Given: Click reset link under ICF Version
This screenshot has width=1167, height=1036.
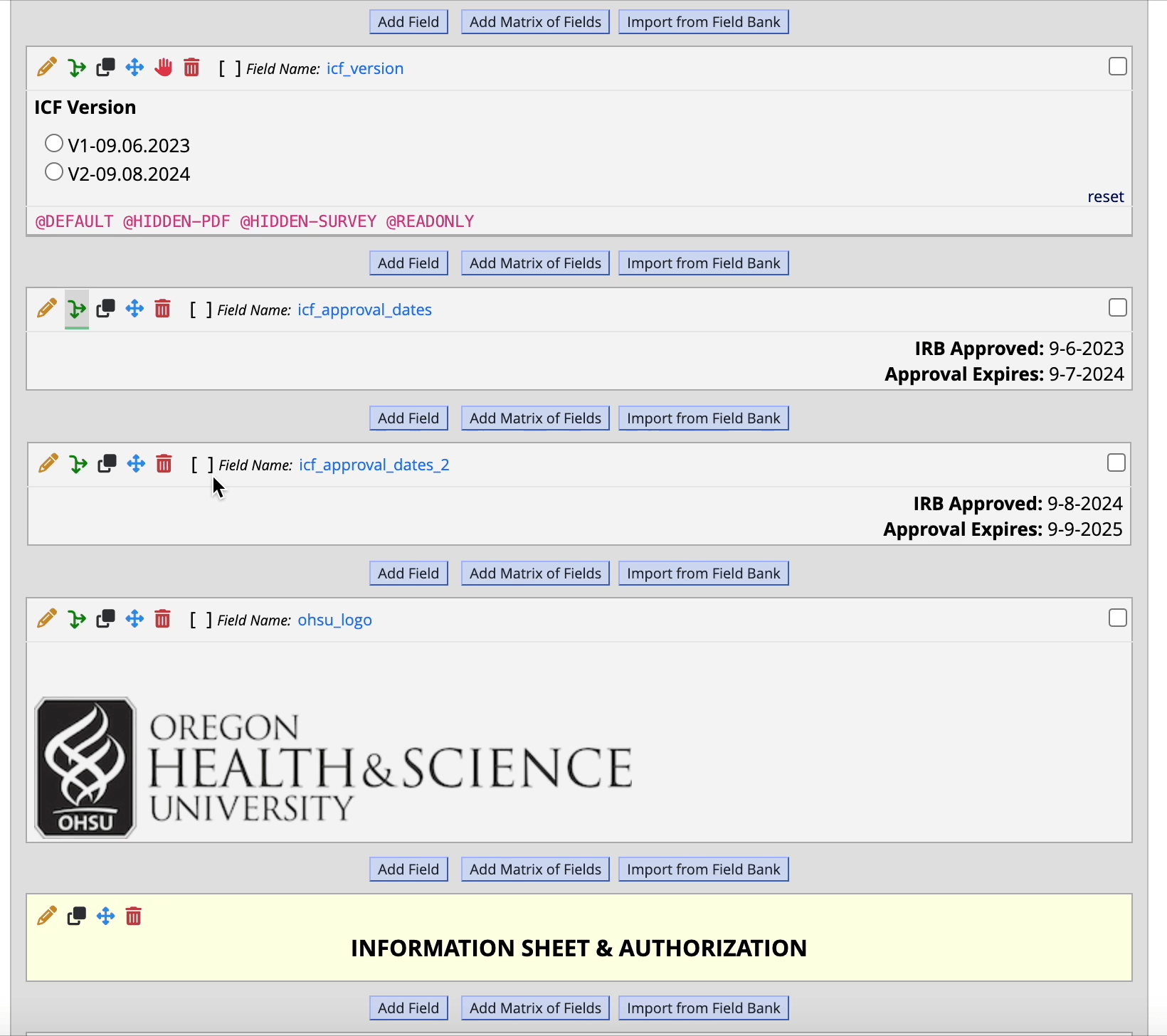Looking at the screenshot, I should point(1106,196).
